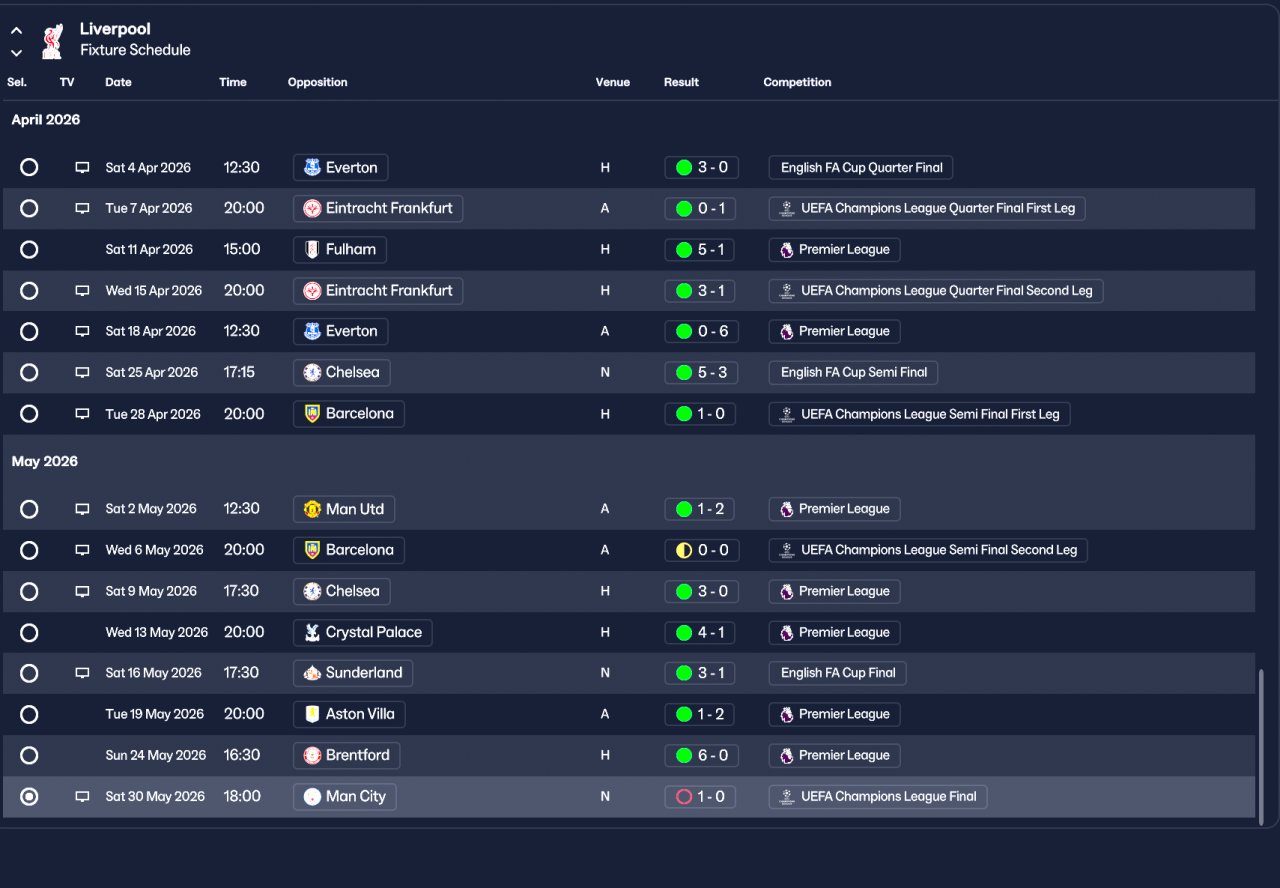Image resolution: width=1280 pixels, height=888 pixels.
Task: Select the Sunderland fixture radio button
Action: (x=29, y=673)
